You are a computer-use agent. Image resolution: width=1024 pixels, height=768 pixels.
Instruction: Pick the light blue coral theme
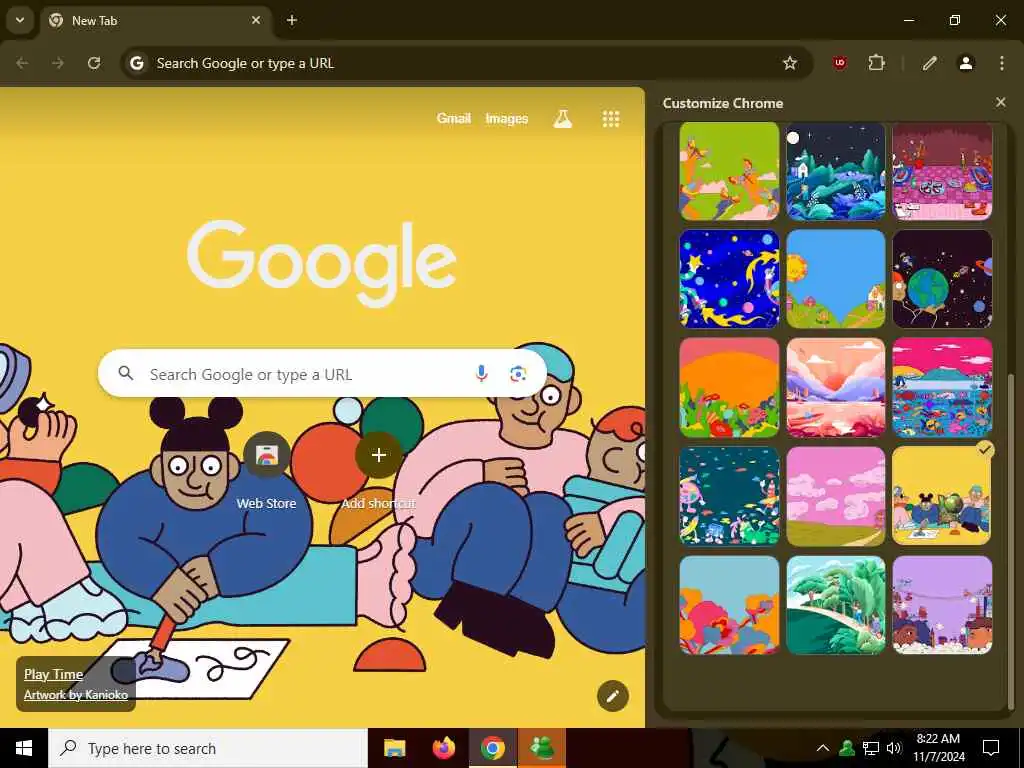(x=729, y=605)
